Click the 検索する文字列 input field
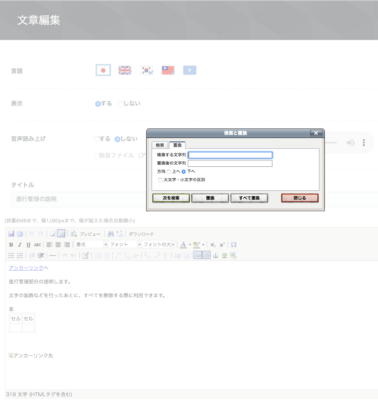378x400 pixels. [230, 155]
